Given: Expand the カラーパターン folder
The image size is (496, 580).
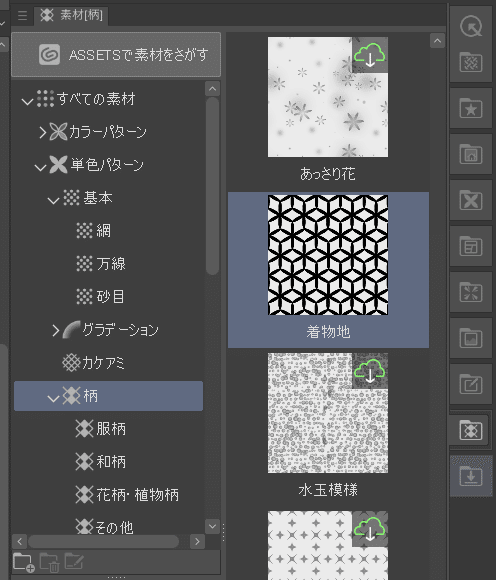Looking at the screenshot, I should 43,132.
